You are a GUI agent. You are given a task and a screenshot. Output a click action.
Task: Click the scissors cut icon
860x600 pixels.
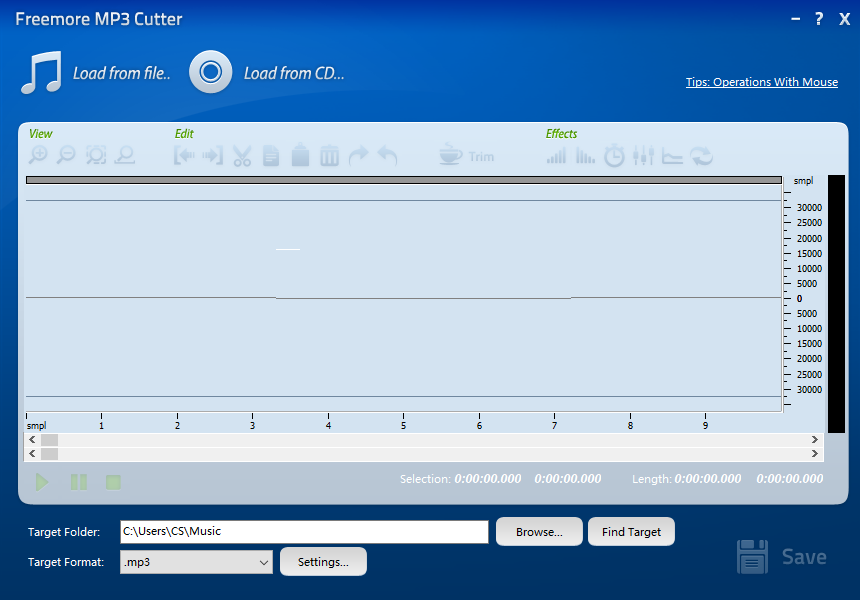click(242, 156)
